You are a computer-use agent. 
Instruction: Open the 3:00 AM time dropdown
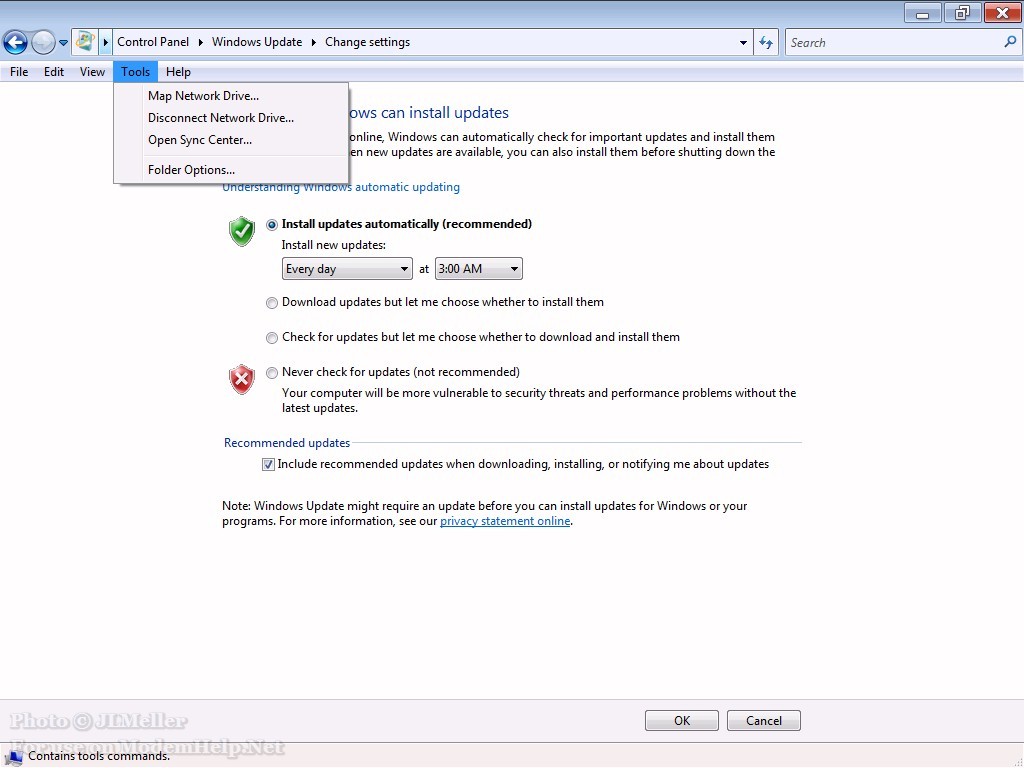tap(479, 268)
